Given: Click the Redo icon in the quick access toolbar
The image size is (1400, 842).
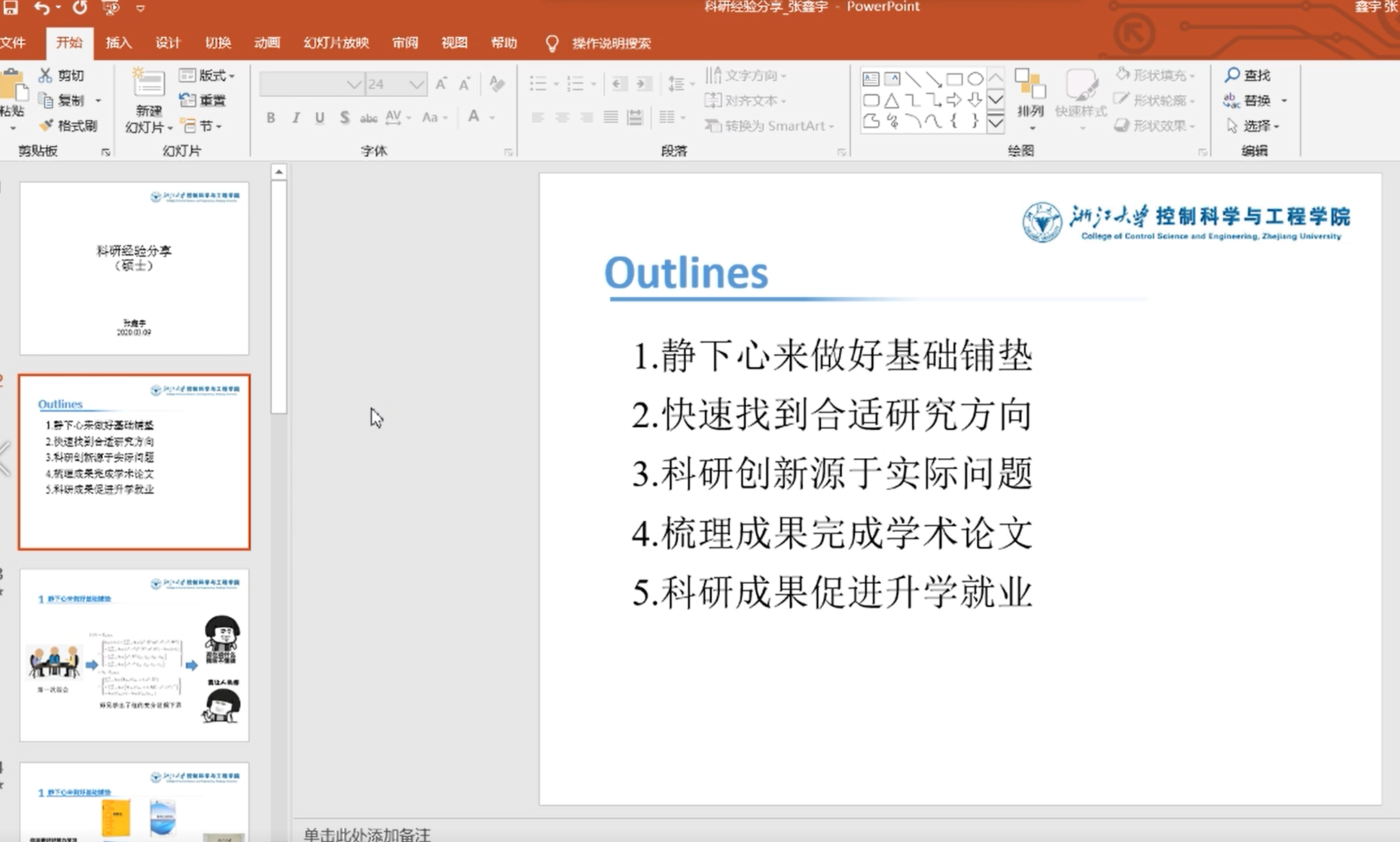Looking at the screenshot, I should point(80,8).
